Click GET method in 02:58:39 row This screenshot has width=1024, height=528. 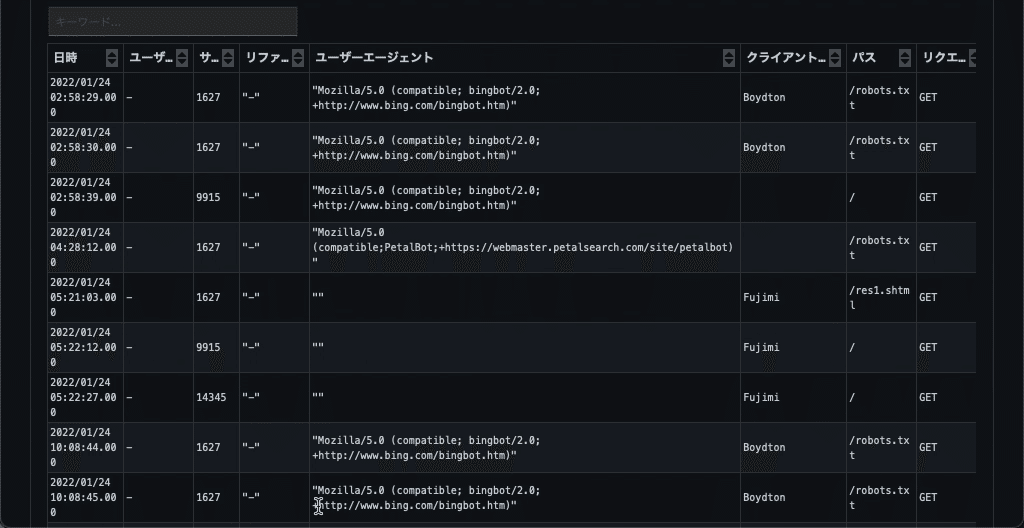point(928,197)
